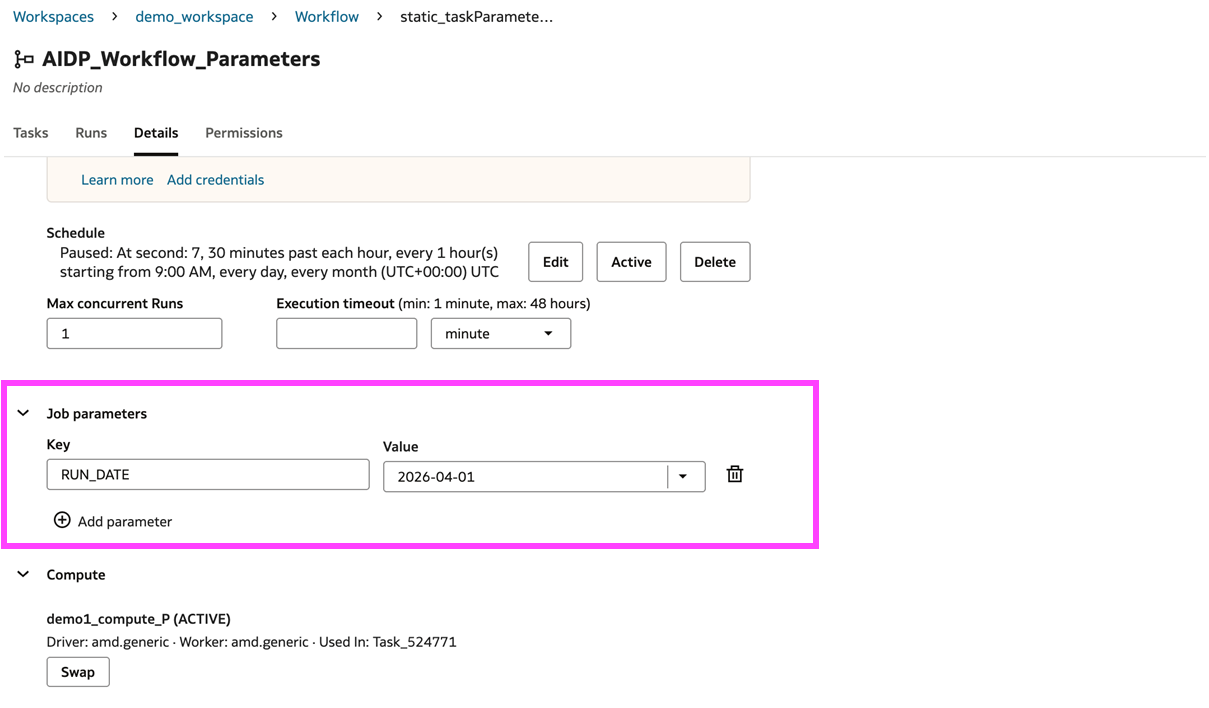Select the Details tab

click(x=156, y=133)
